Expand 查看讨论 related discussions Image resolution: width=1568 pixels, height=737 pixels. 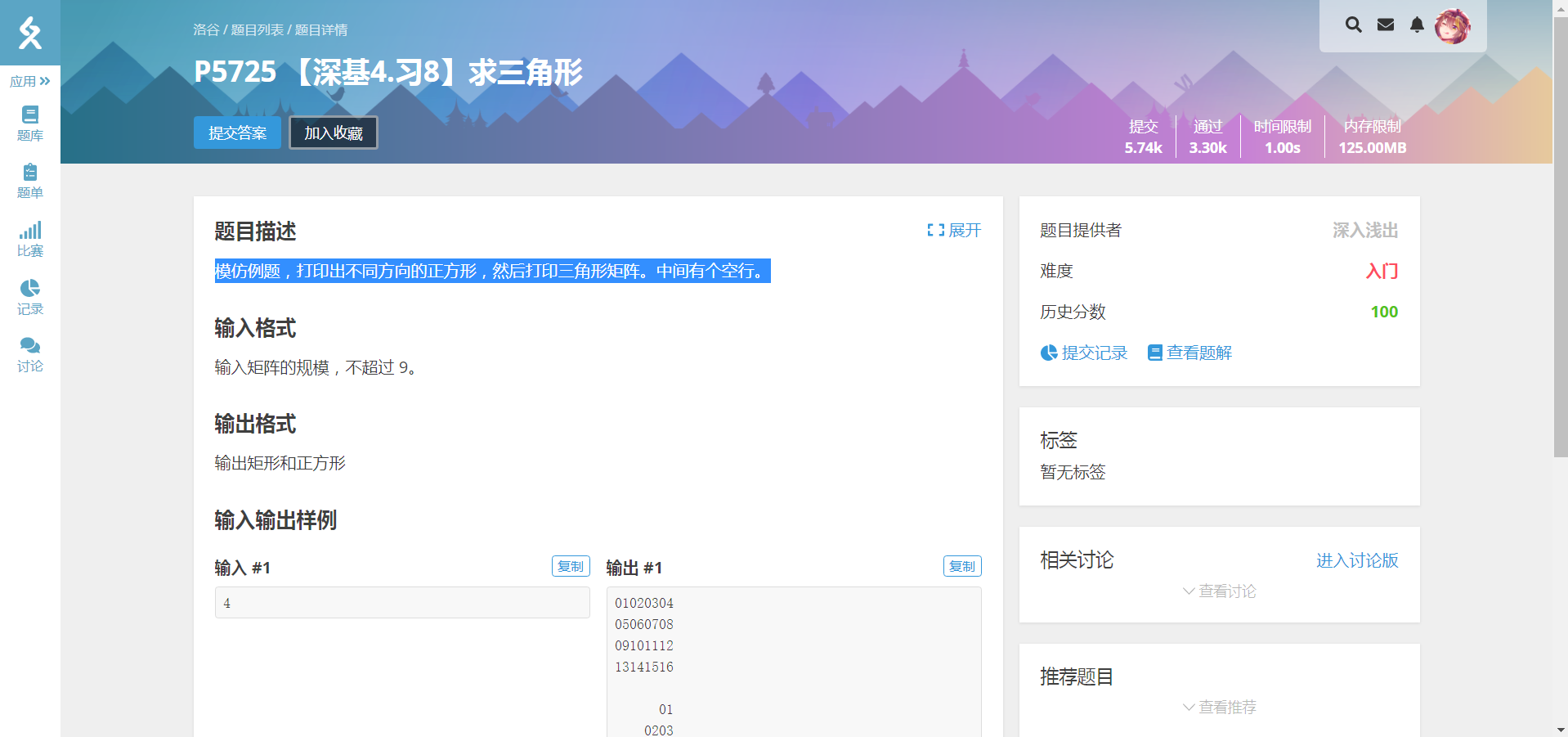tap(1219, 591)
